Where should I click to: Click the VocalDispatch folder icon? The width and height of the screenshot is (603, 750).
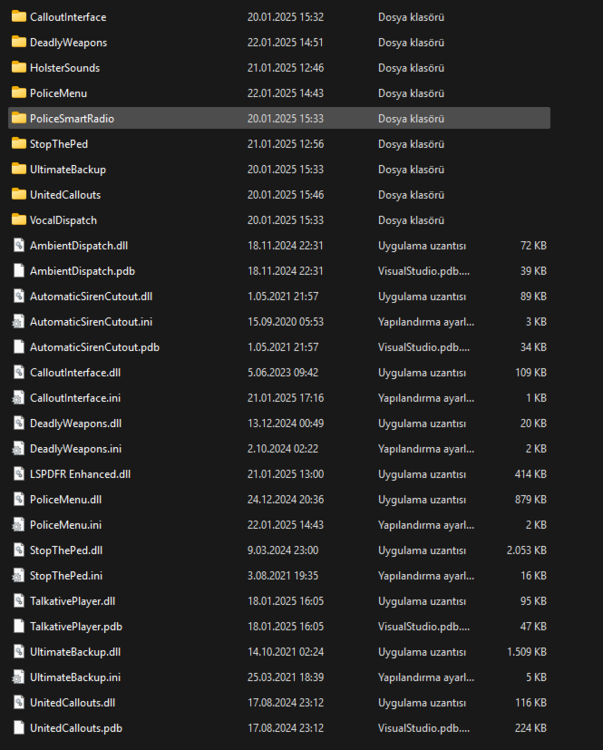pyautogui.click(x=19, y=220)
